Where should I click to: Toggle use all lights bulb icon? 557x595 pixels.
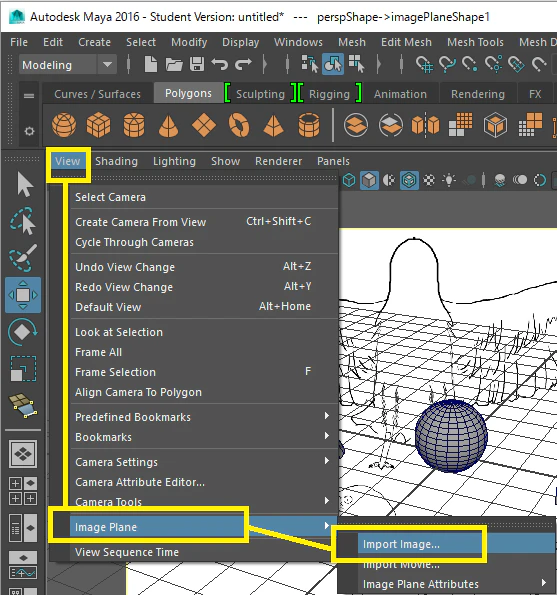point(449,180)
